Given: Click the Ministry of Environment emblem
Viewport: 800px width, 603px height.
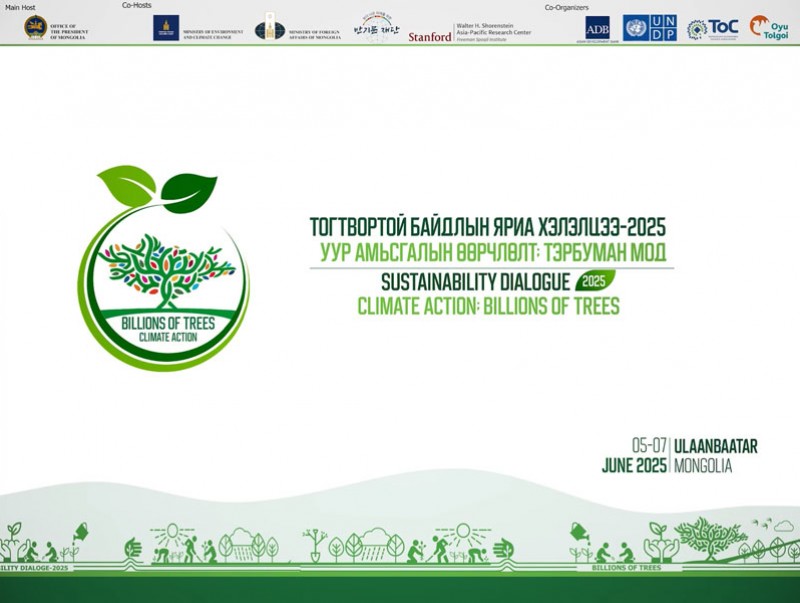Looking at the screenshot, I should (x=165, y=28).
